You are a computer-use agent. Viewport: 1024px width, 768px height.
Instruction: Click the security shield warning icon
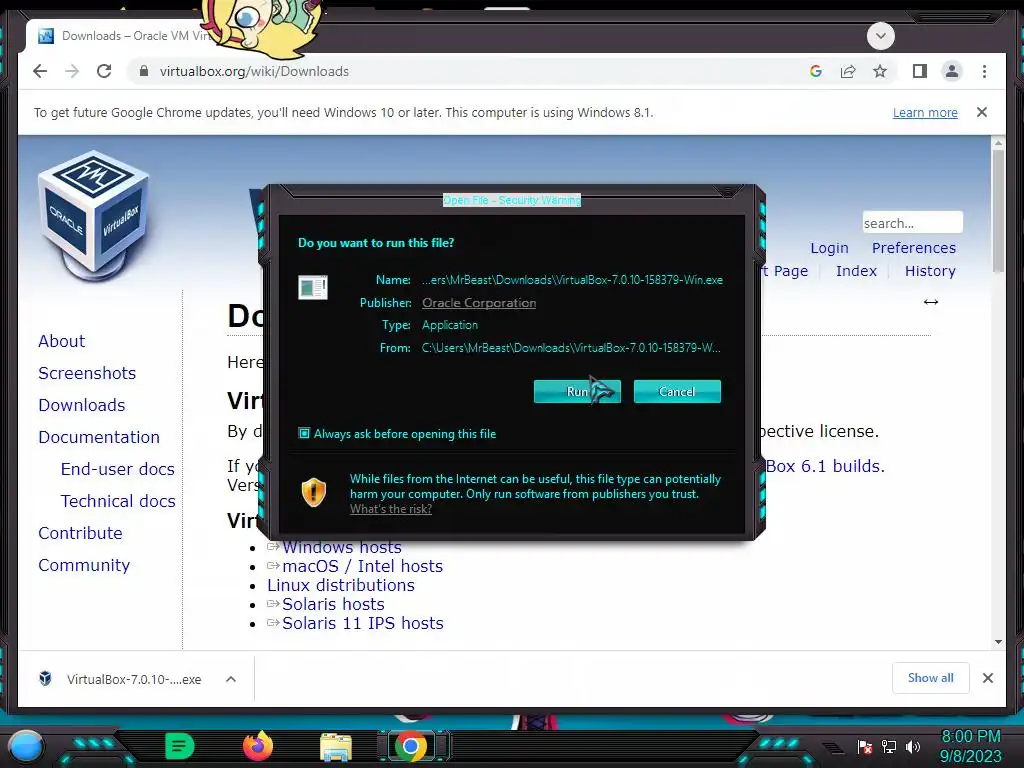[x=313, y=492]
